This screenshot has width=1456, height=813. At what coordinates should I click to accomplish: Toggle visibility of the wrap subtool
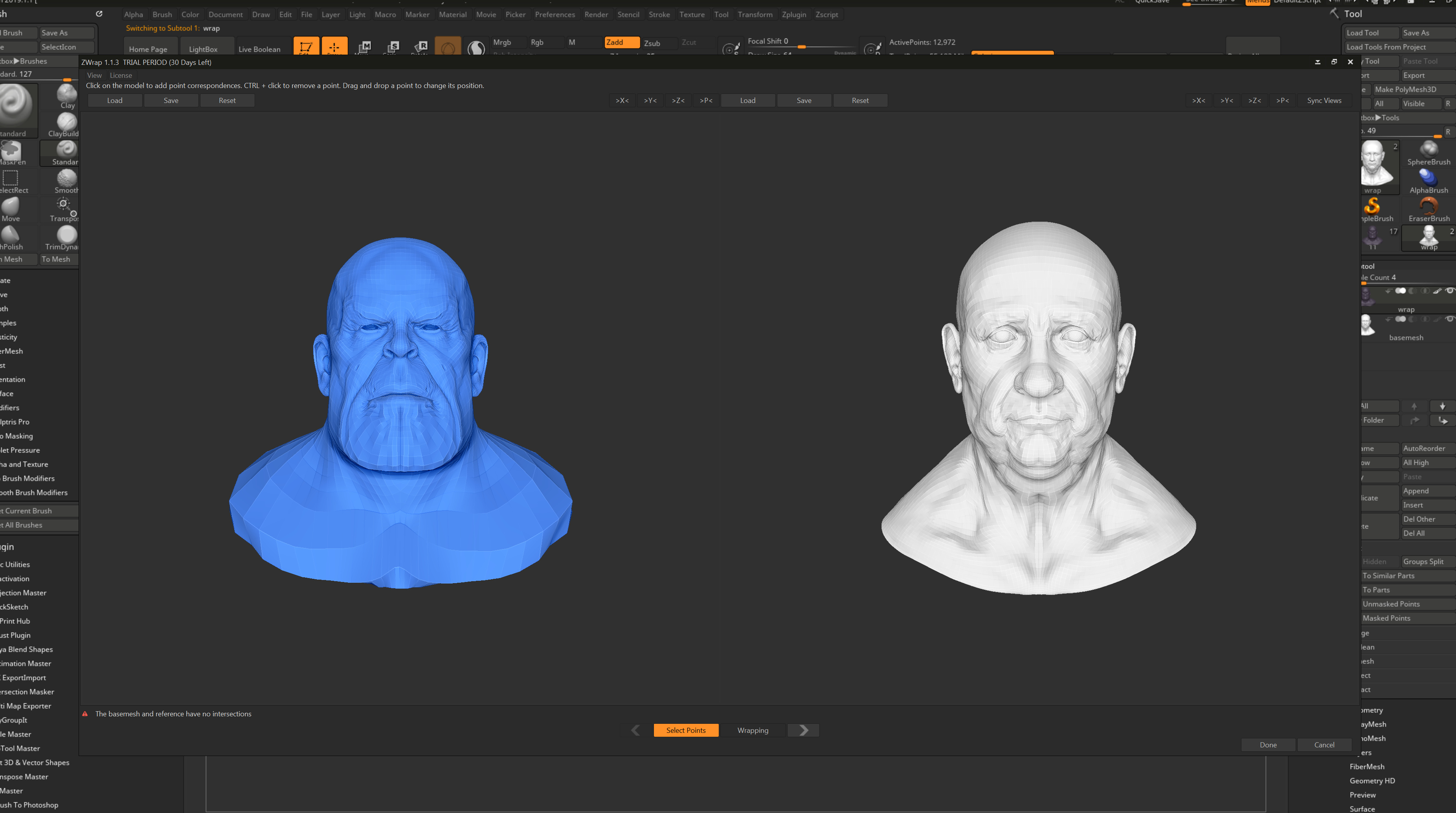1449,291
